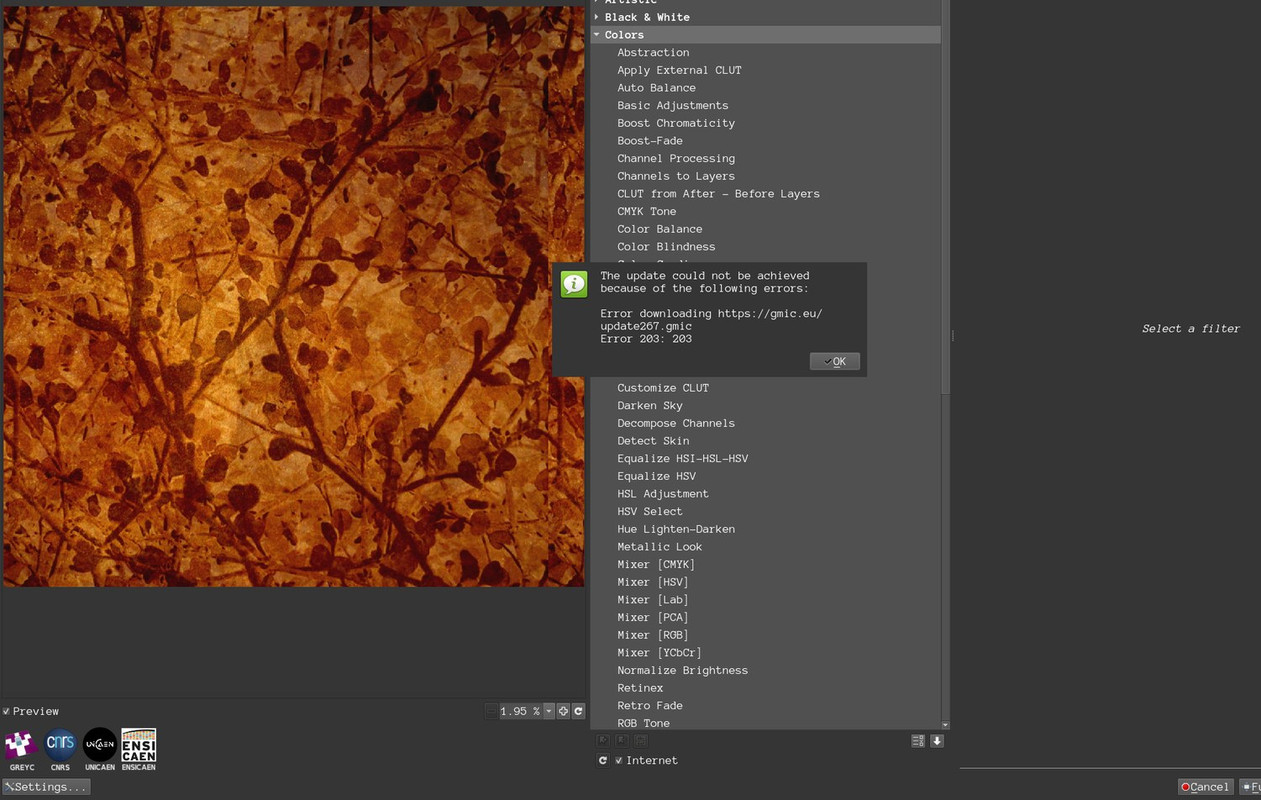Select the Detect Skin filter
This screenshot has width=1261, height=800.
(653, 441)
